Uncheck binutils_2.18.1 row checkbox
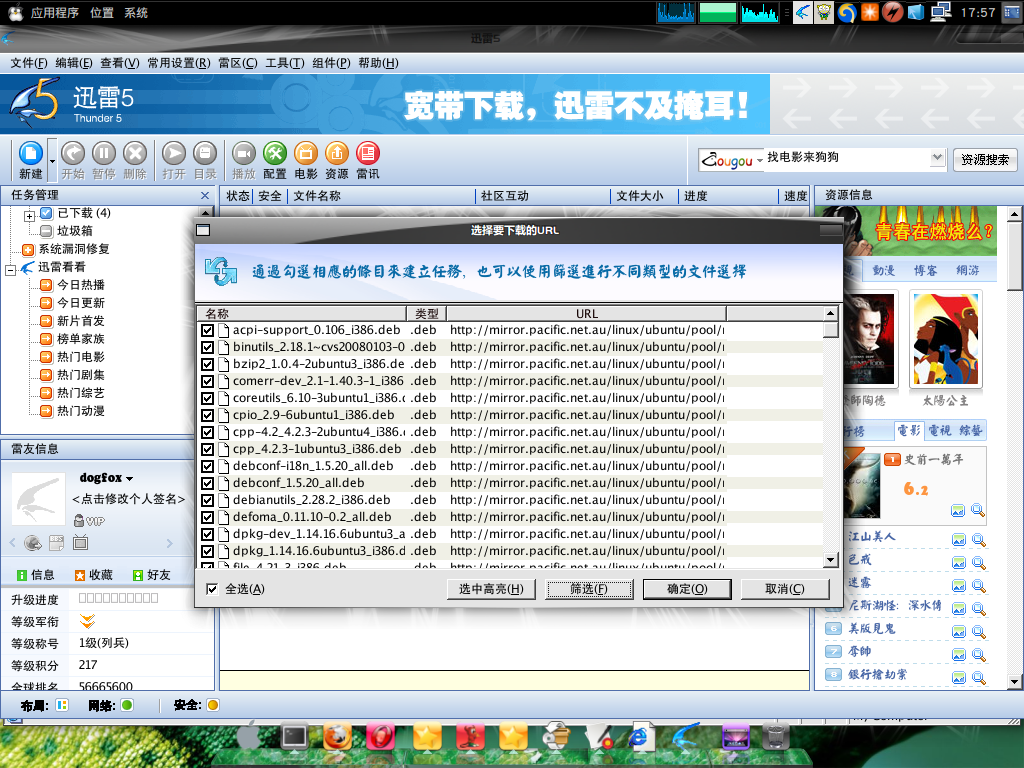The width and height of the screenshot is (1024, 768). coord(208,347)
